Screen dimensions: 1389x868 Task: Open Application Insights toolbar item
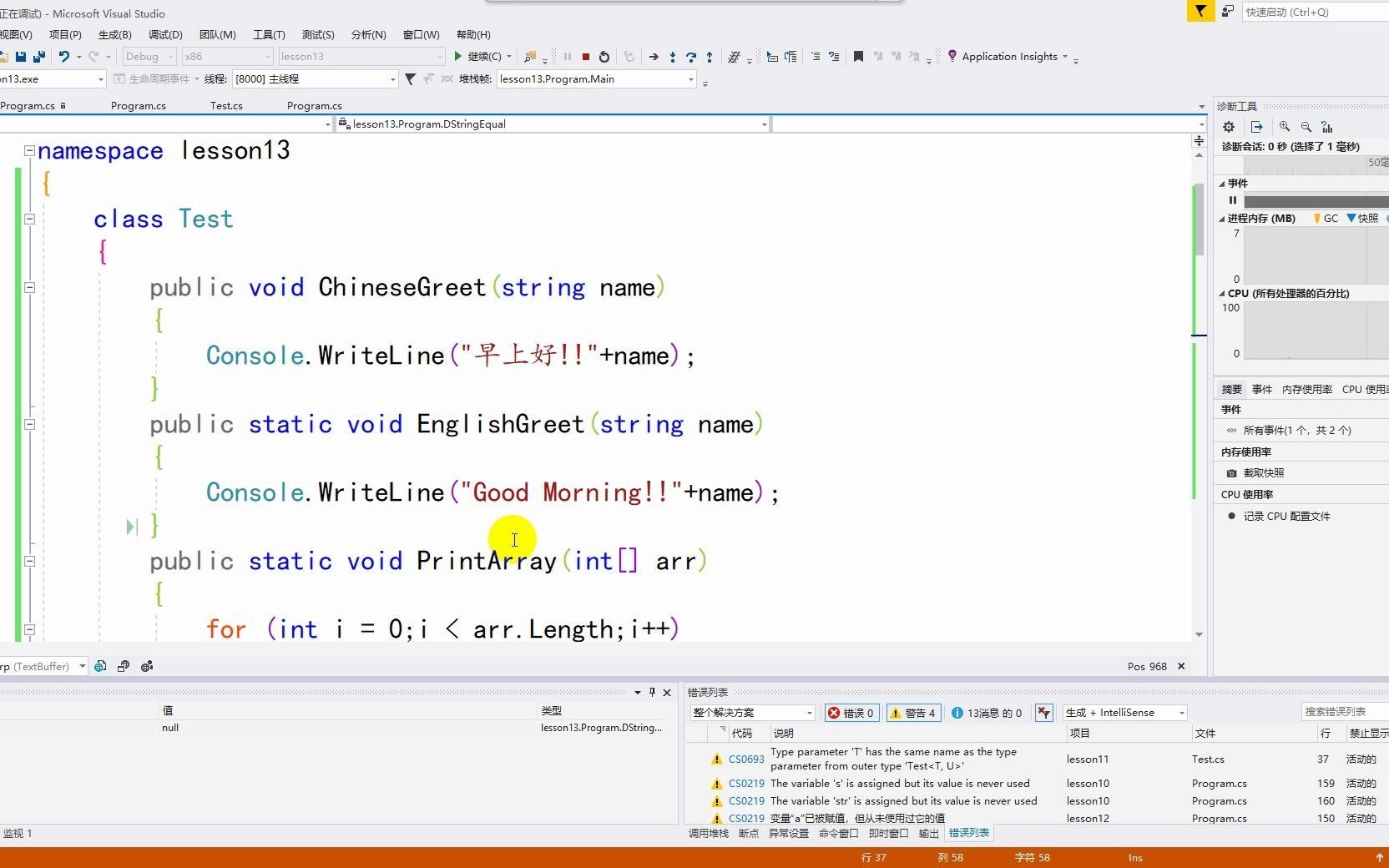[1007, 57]
